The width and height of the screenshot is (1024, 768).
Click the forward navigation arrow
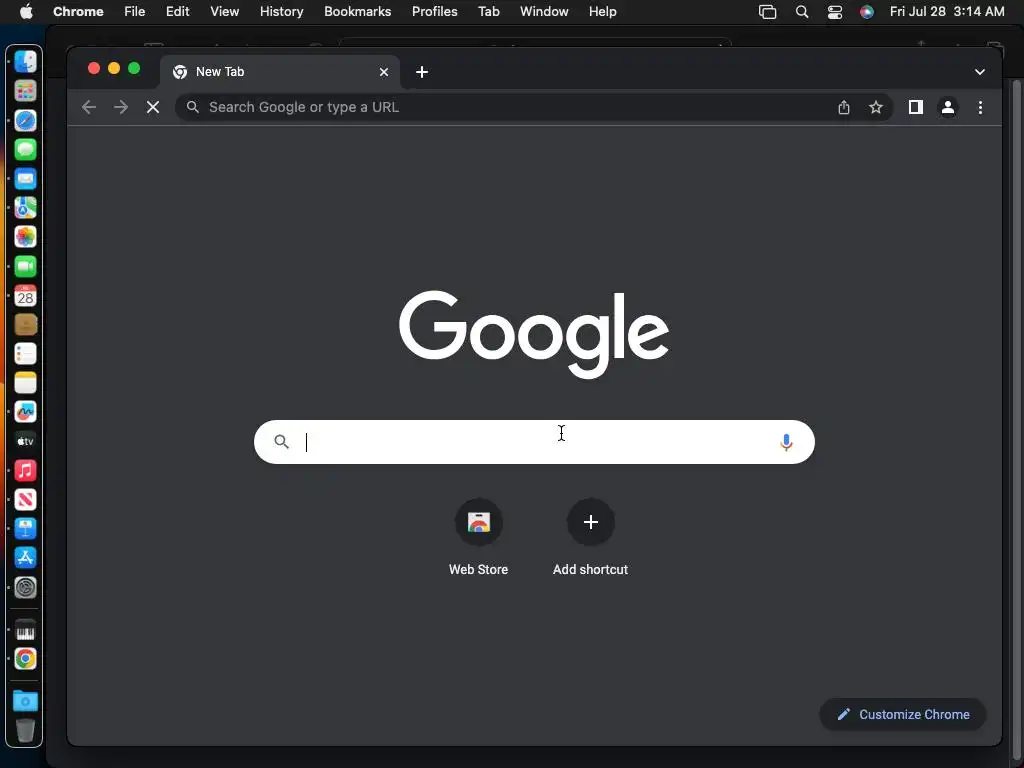click(121, 107)
